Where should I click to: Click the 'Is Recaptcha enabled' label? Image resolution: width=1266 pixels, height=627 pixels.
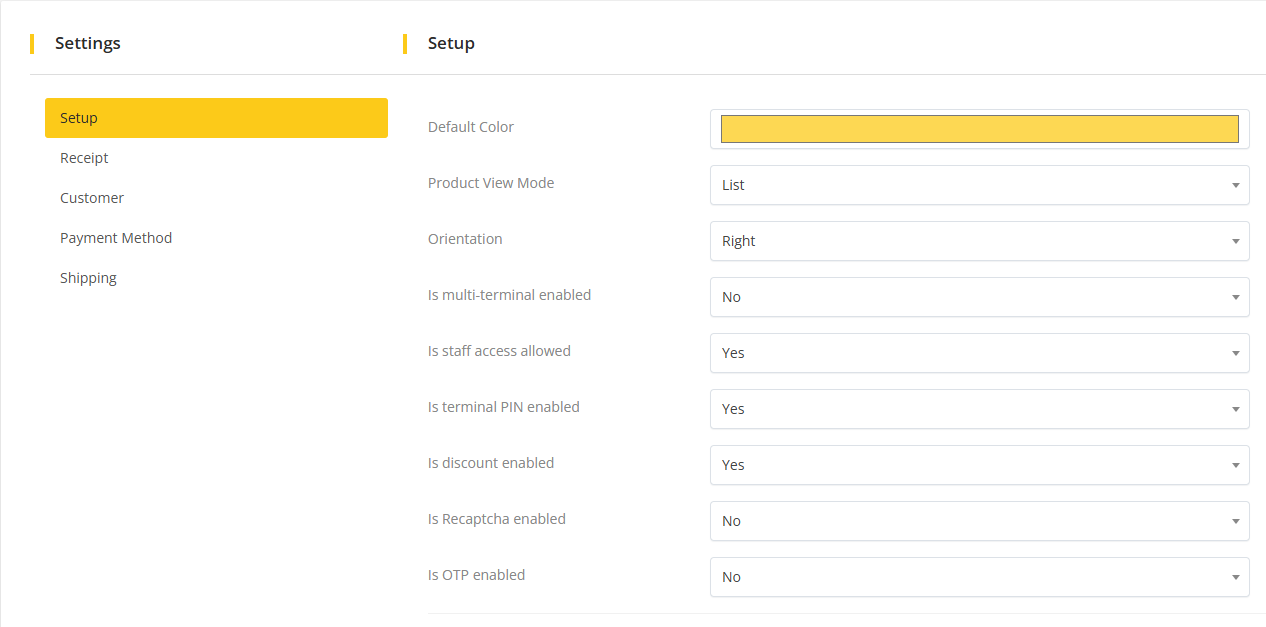point(497,519)
